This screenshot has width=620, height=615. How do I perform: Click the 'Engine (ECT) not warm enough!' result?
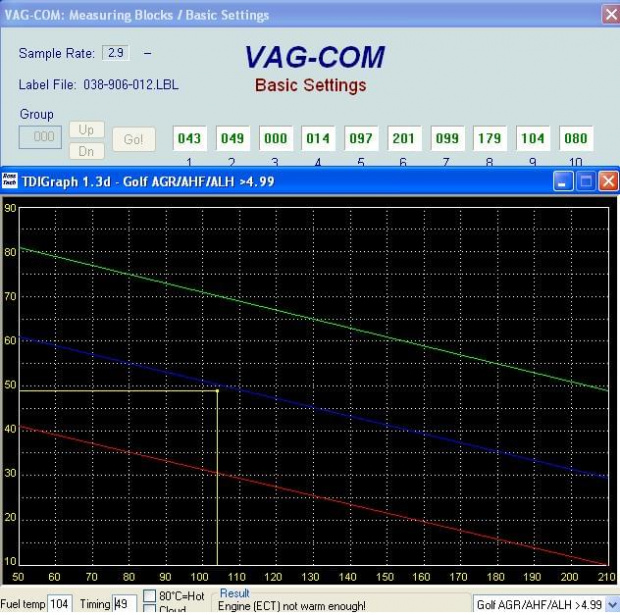point(291,606)
